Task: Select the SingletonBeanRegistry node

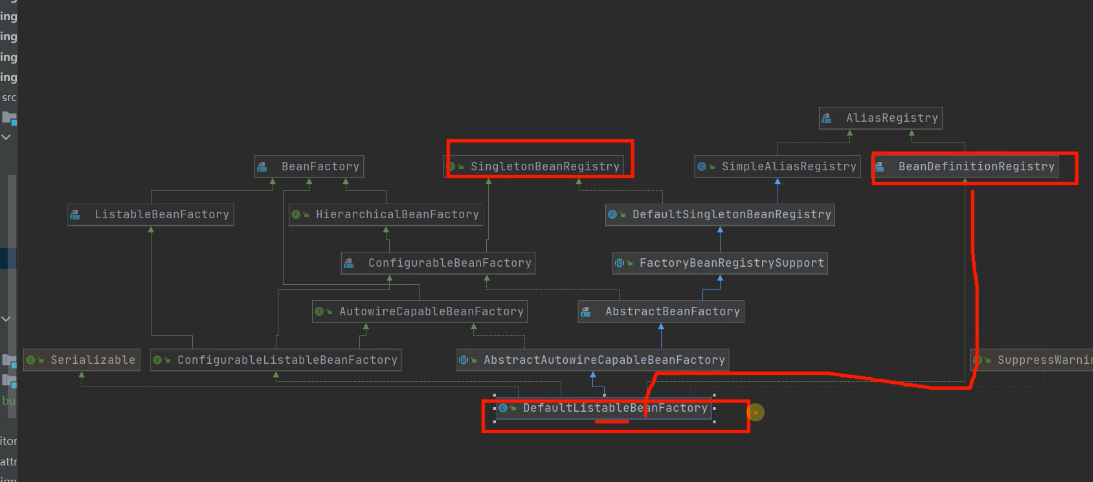Action: point(533,167)
